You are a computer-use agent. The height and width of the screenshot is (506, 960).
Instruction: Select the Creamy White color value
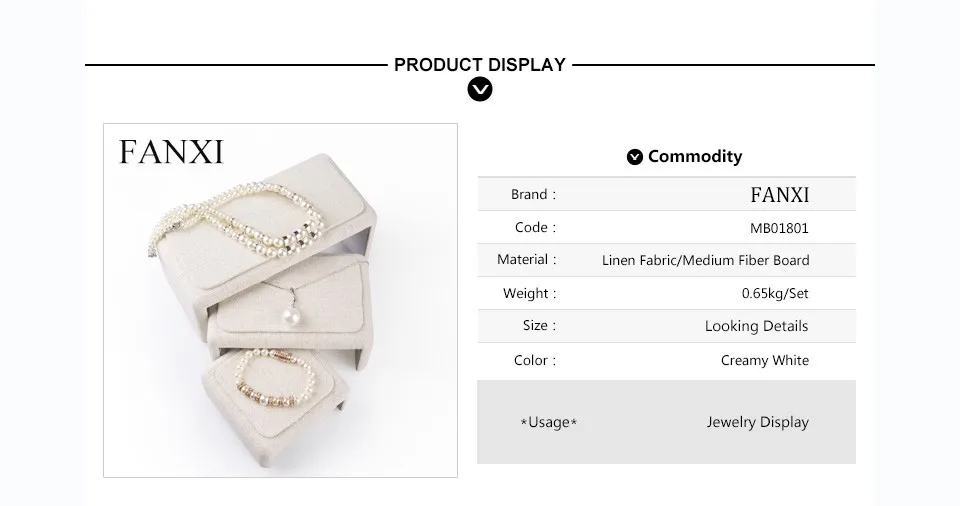[x=765, y=360]
